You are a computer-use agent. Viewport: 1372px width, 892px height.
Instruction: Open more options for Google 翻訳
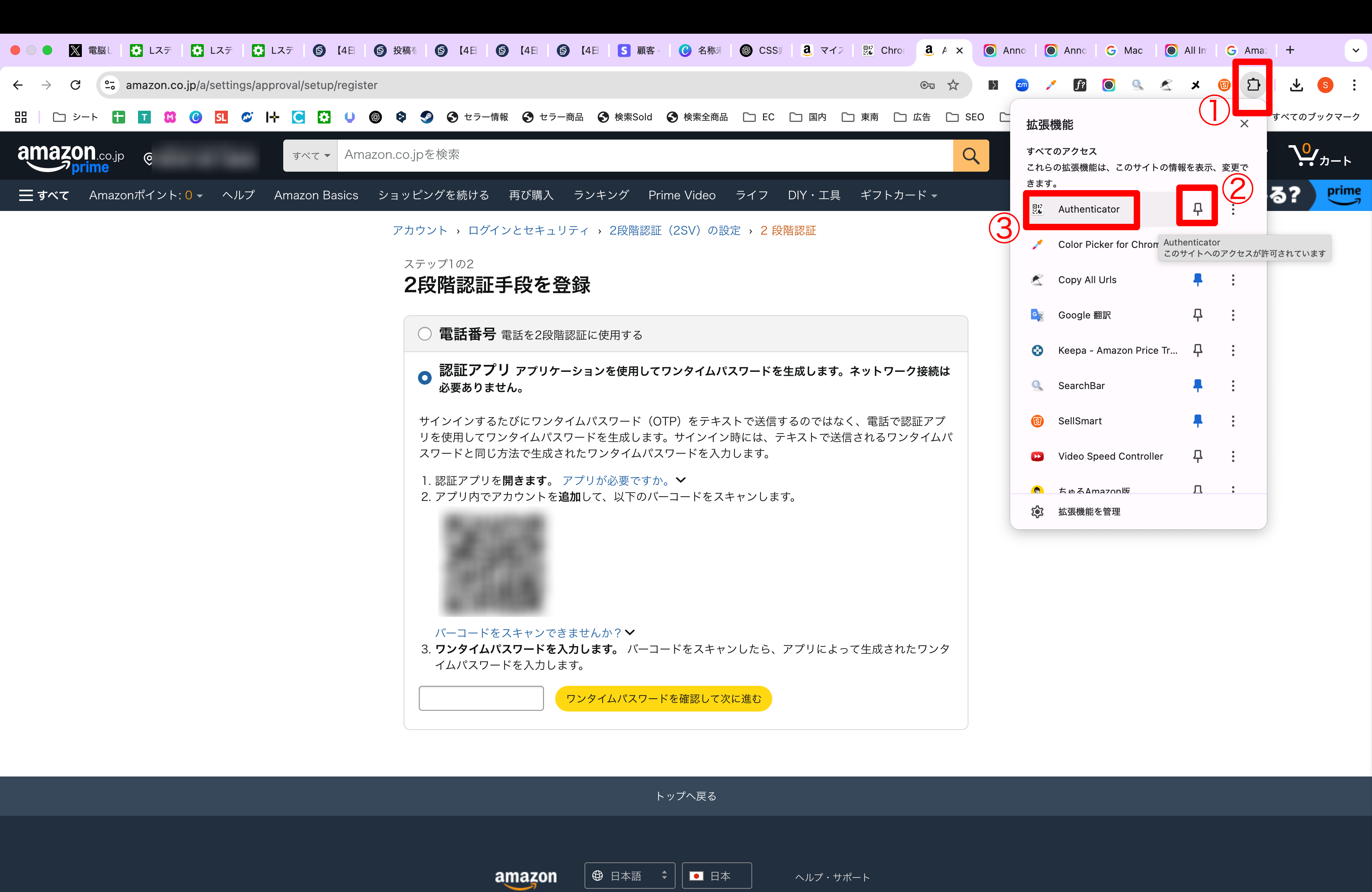pos(1233,315)
